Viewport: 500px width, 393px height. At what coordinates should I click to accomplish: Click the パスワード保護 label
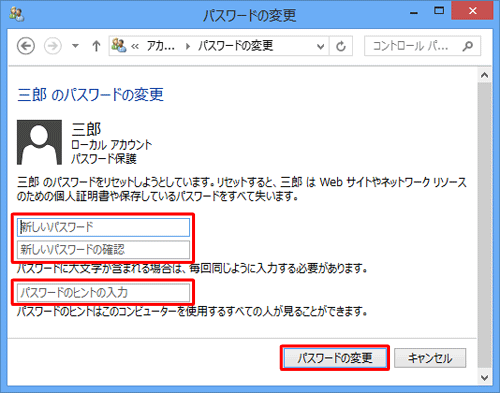click(x=104, y=159)
